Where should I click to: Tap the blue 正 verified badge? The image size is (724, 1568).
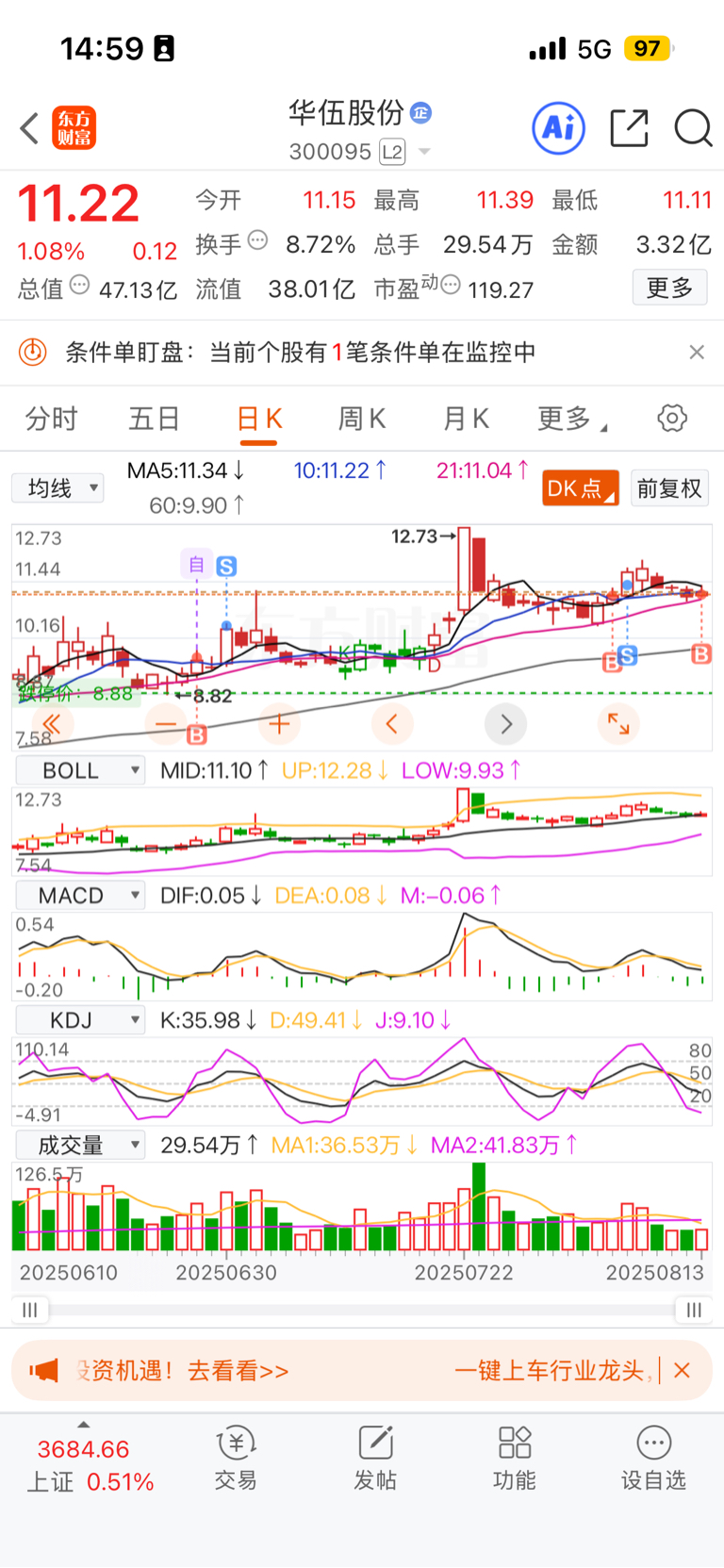(421, 112)
